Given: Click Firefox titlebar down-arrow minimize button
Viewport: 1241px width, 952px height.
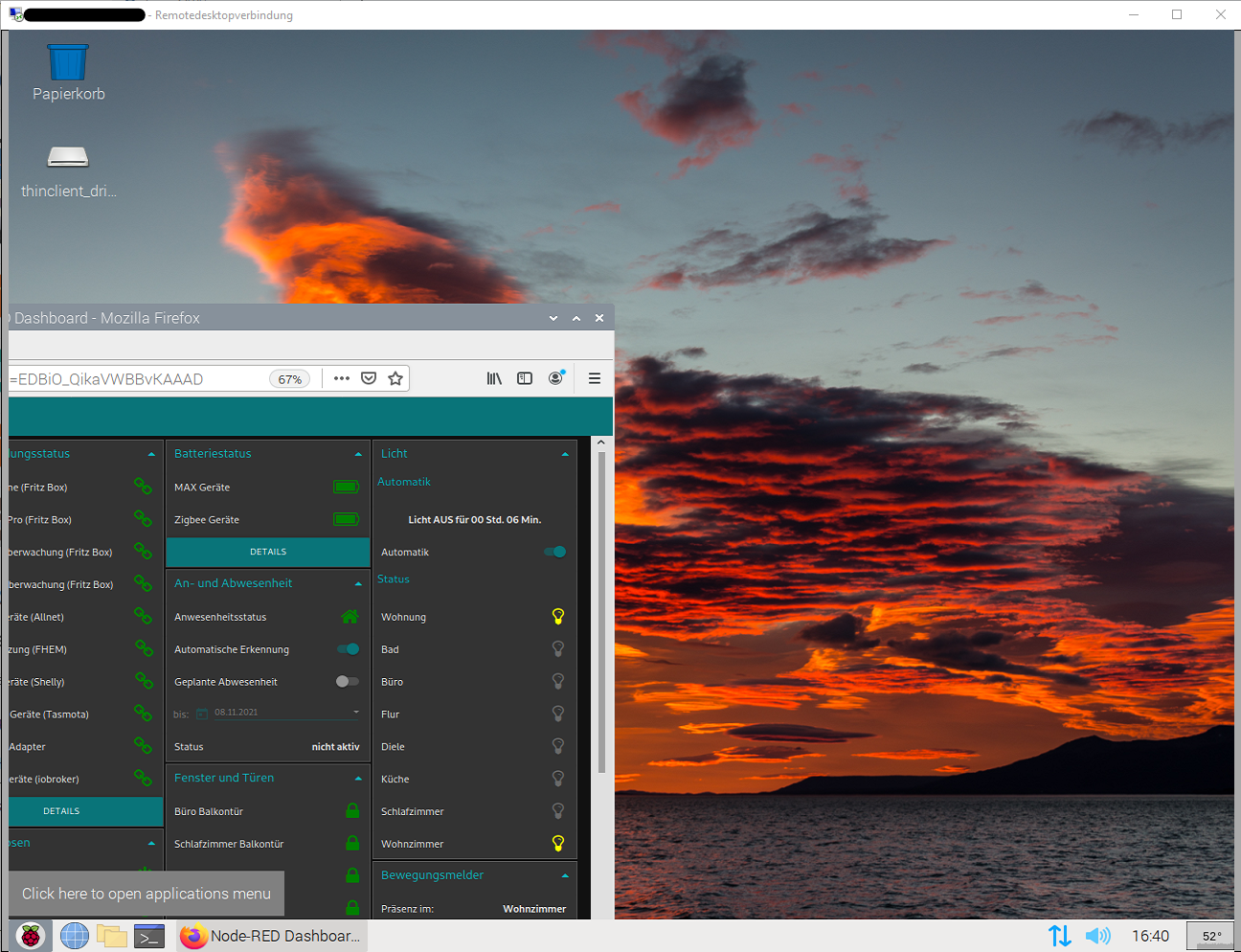Looking at the screenshot, I should tap(553, 318).
